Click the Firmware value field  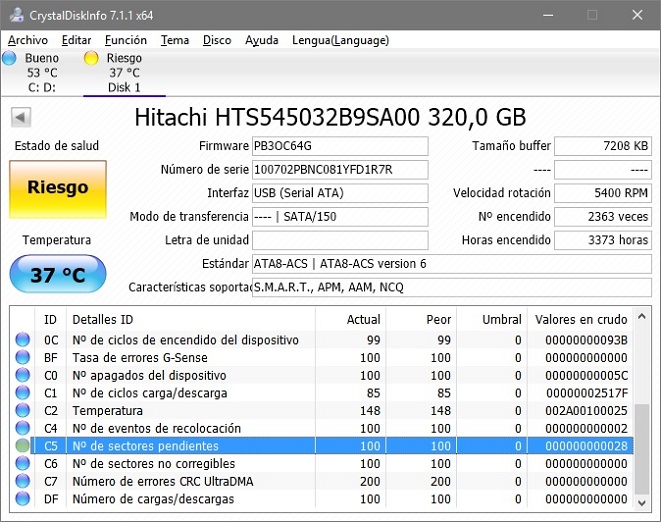tap(340, 147)
